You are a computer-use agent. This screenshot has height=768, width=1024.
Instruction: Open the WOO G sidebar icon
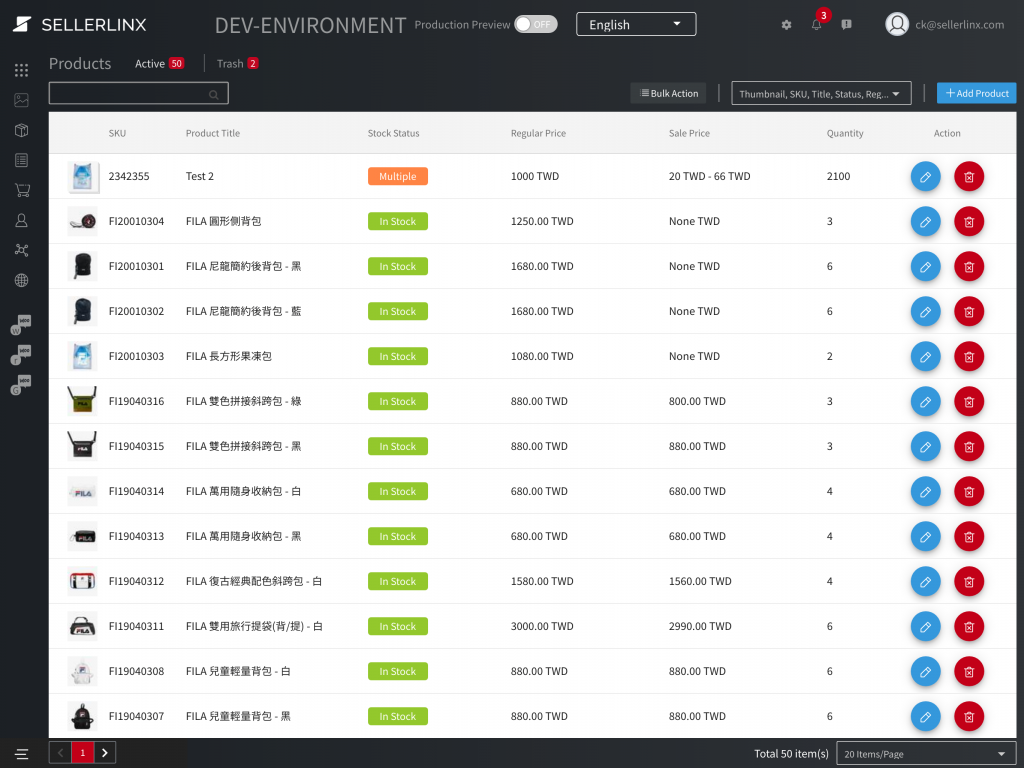[21, 385]
